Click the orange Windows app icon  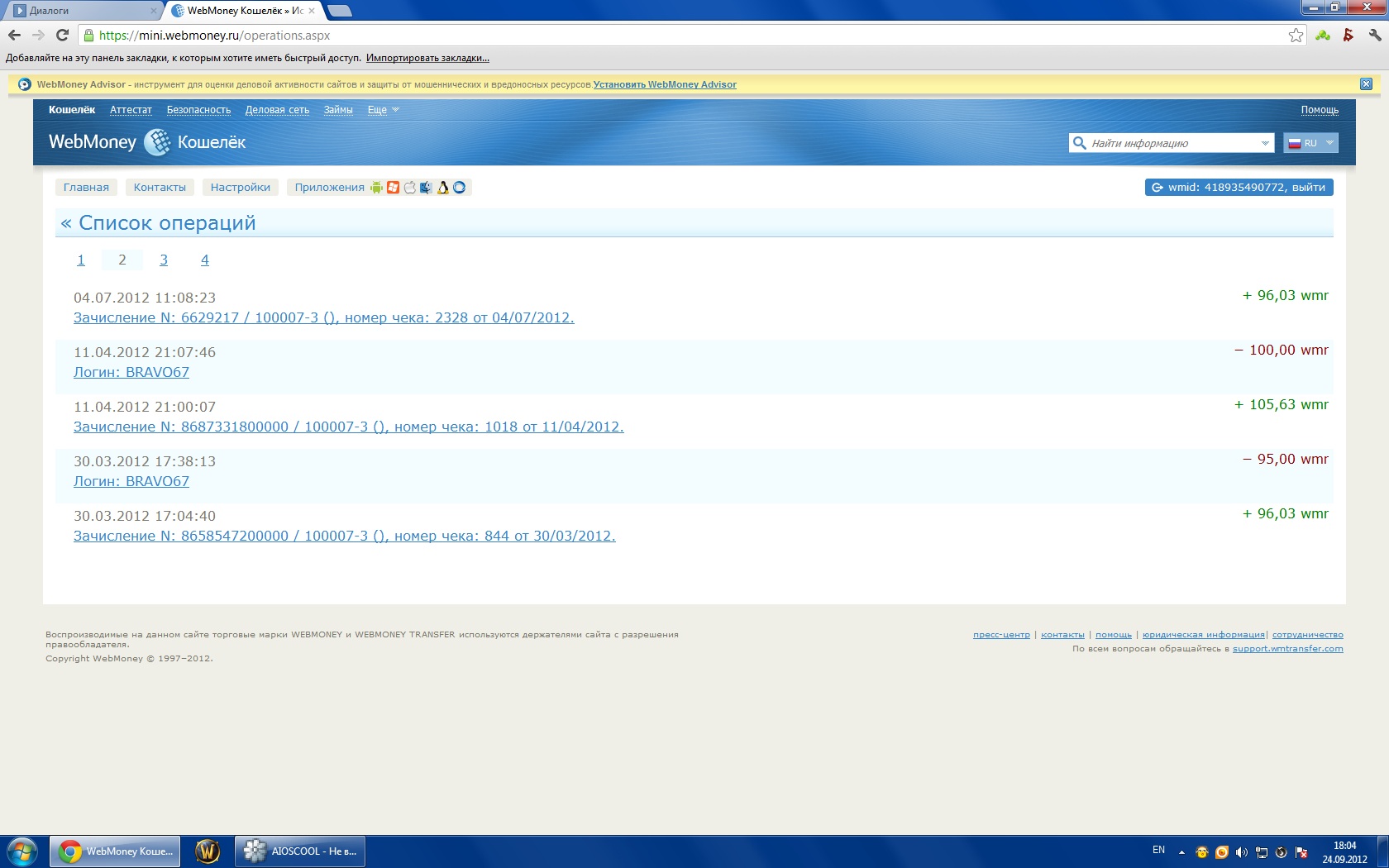394,188
